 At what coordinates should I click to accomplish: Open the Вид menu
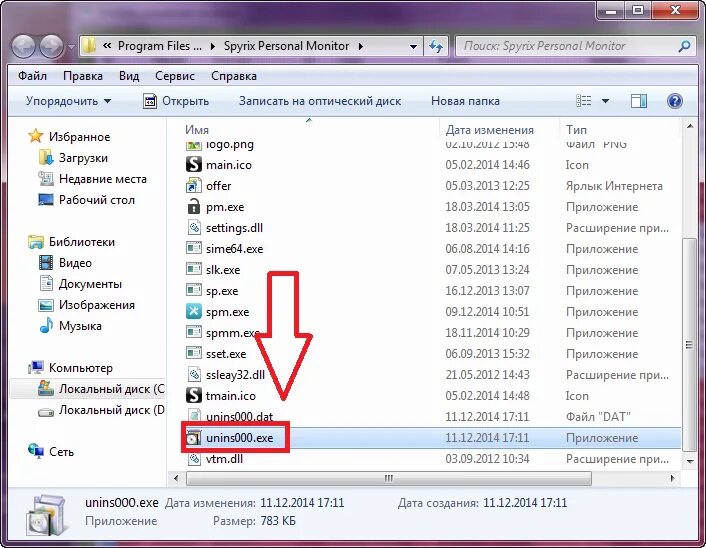coord(129,76)
